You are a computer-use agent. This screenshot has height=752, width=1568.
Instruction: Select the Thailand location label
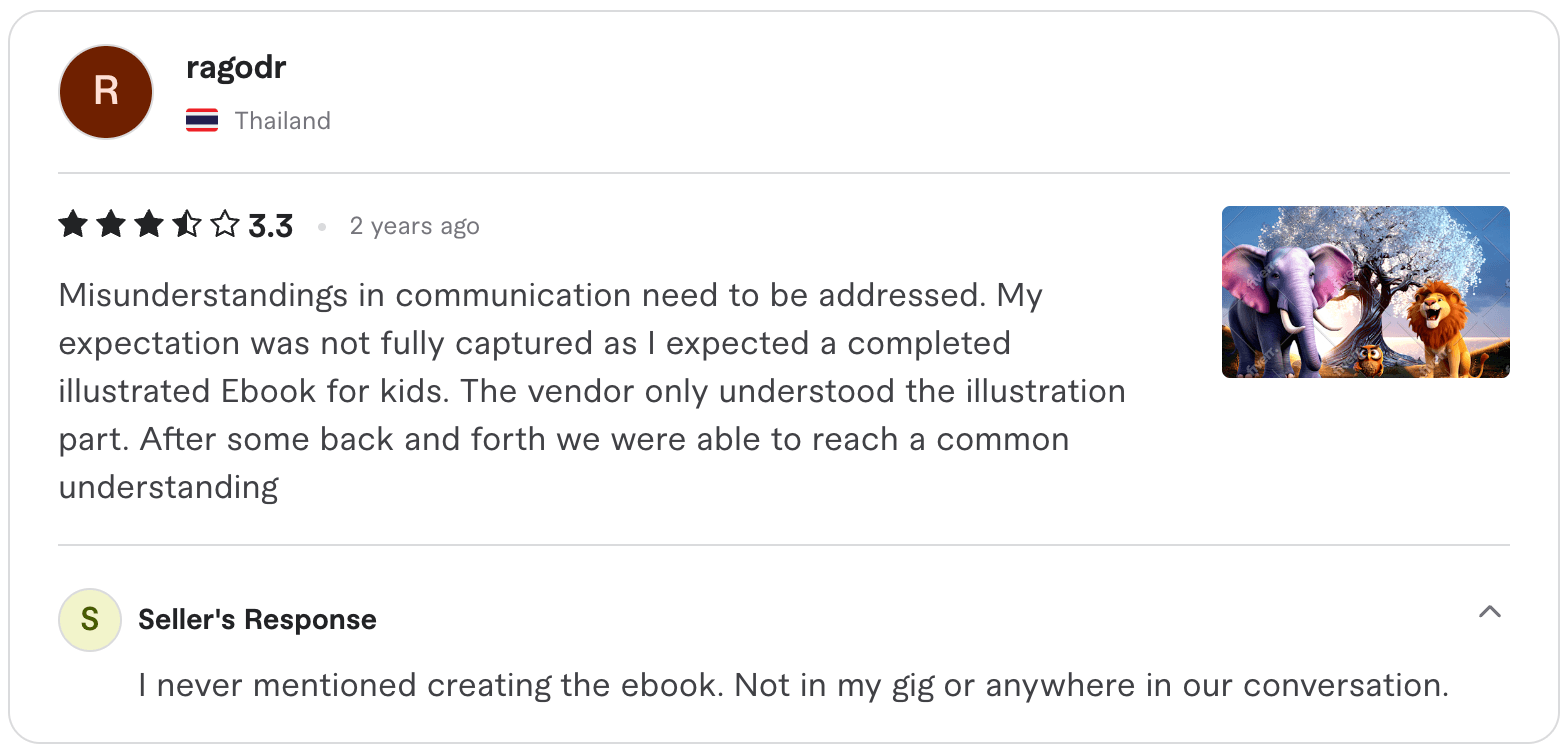click(282, 120)
